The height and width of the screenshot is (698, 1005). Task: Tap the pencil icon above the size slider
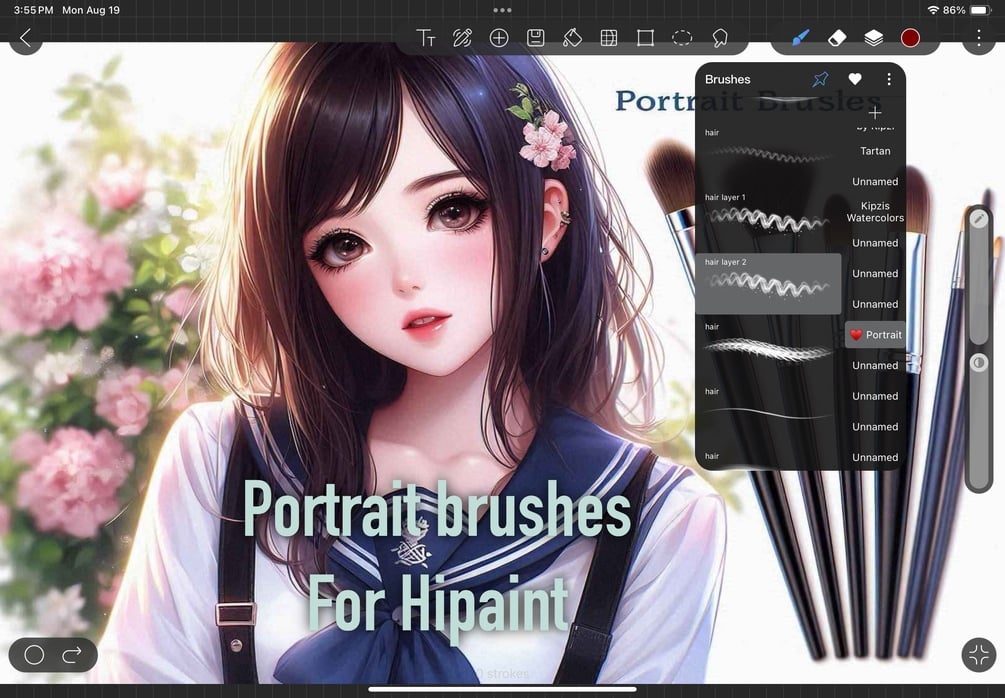[x=979, y=219]
